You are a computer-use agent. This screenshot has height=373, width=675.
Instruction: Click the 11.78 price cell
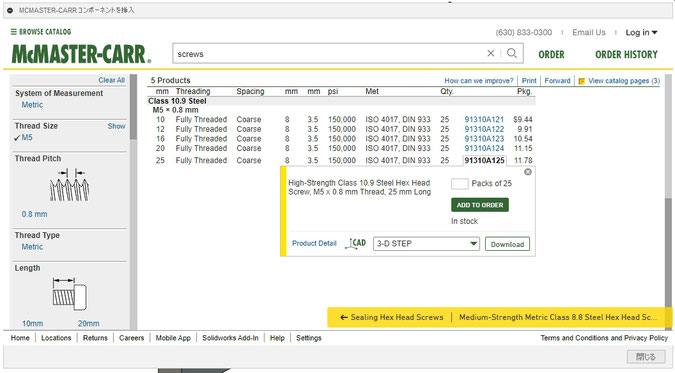pyautogui.click(x=523, y=160)
